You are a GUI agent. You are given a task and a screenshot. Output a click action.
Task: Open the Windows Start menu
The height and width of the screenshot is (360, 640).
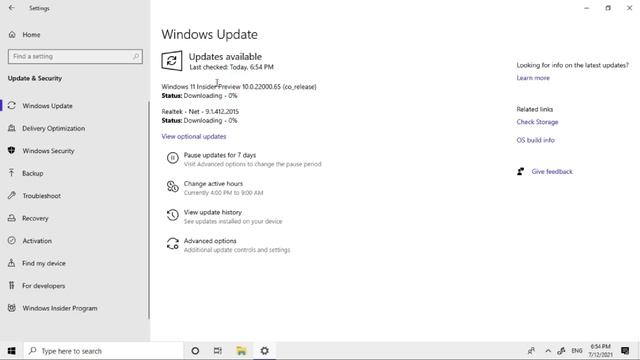(11, 351)
